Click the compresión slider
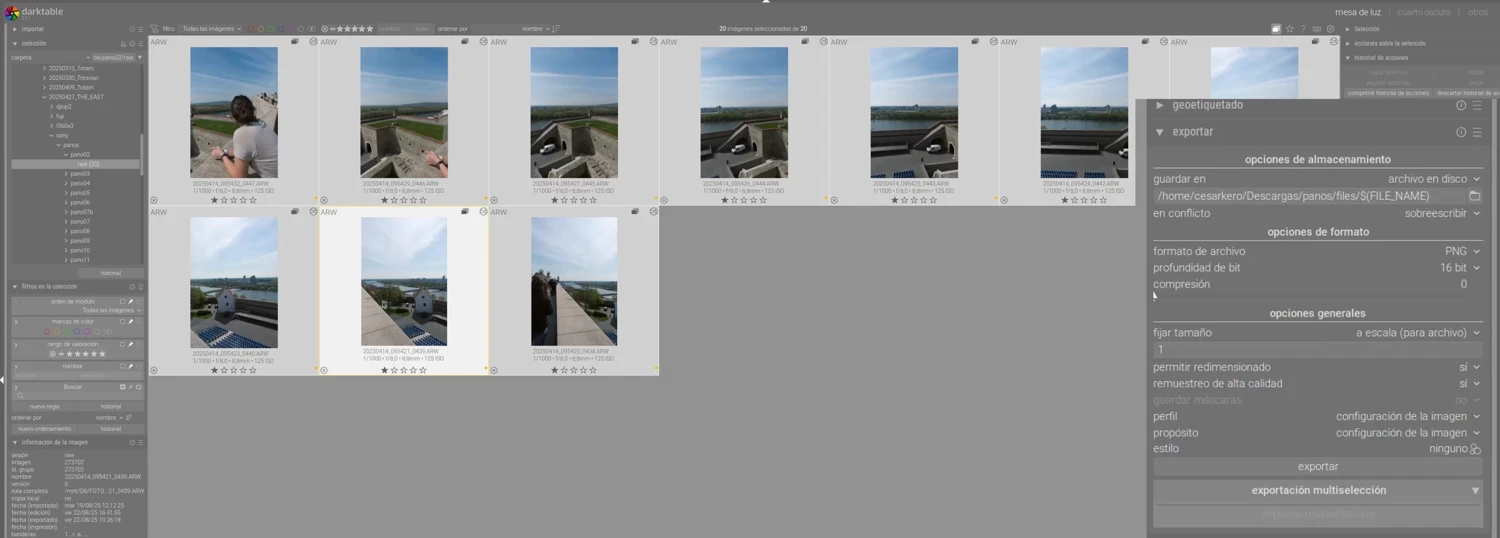Viewport: 1500px width, 538px height. (1317, 284)
